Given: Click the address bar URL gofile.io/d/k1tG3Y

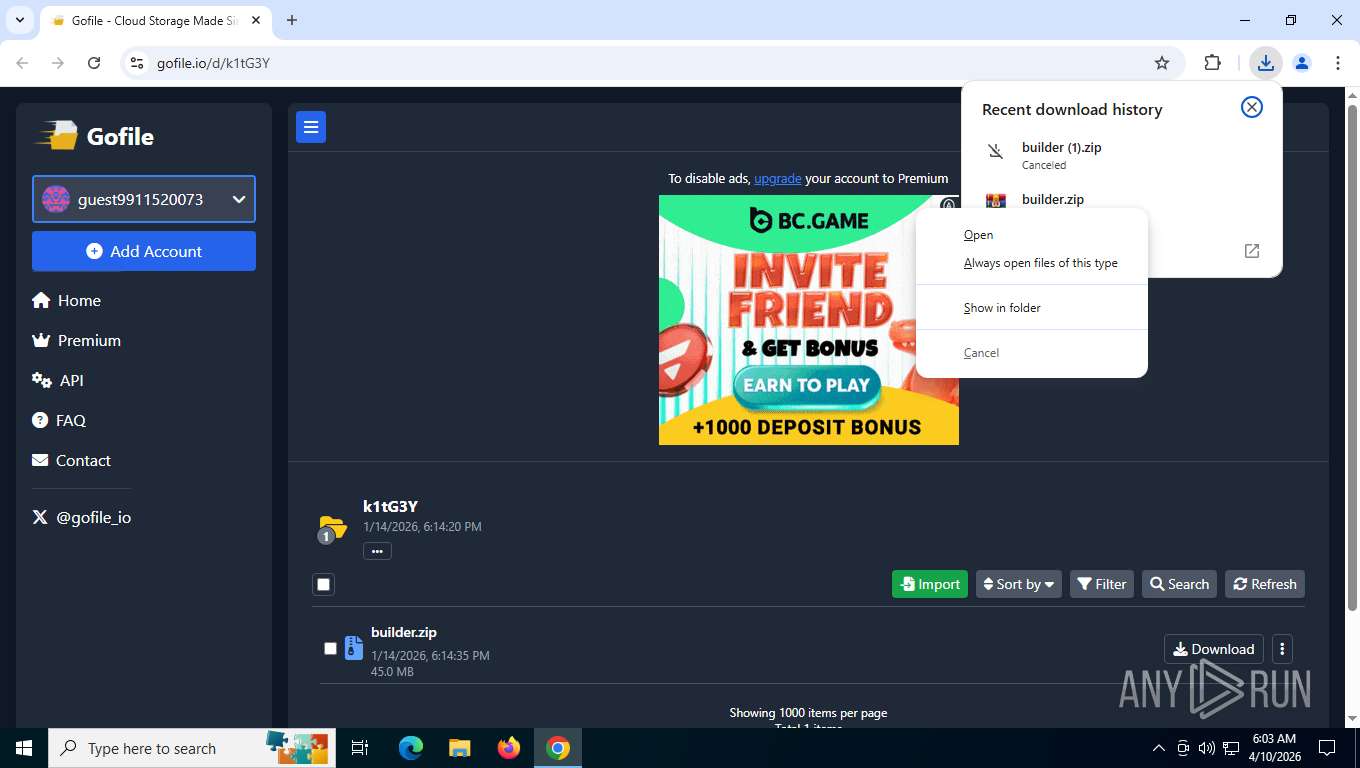Looking at the screenshot, I should (213, 63).
